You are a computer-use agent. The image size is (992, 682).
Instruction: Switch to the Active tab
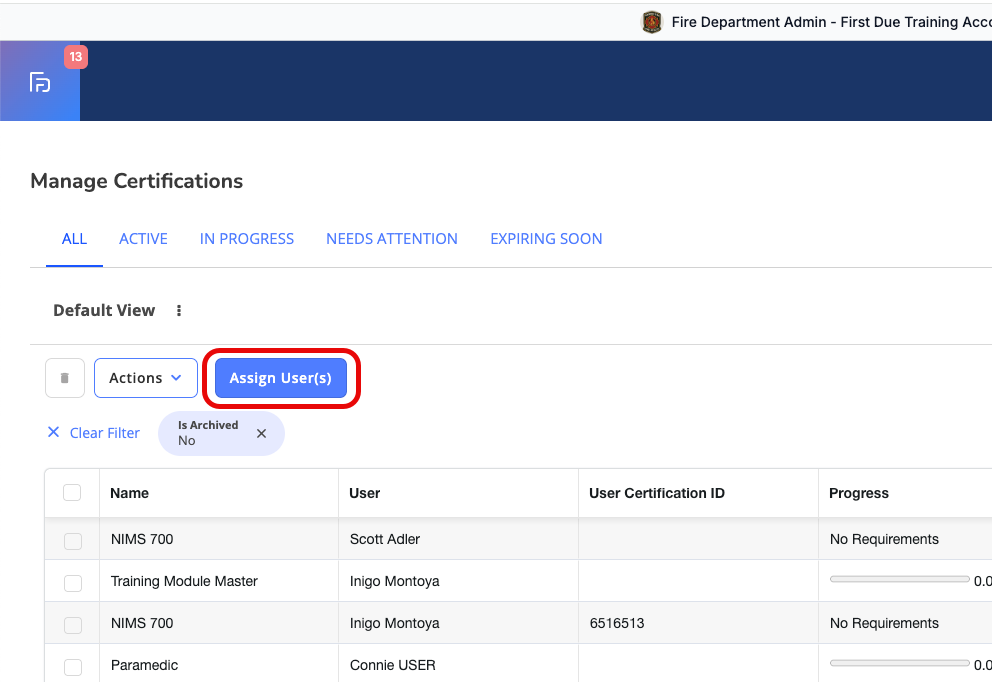(x=143, y=239)
